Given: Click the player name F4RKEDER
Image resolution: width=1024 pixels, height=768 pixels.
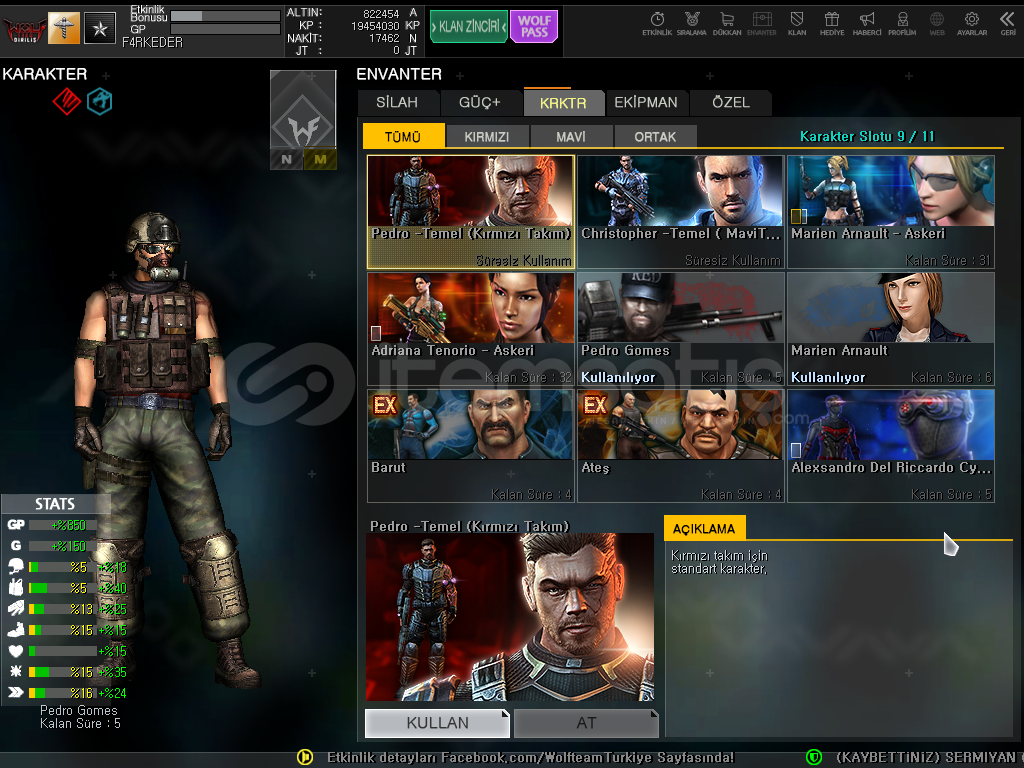Looking at the screenshot, I should (x=152, y=42).
